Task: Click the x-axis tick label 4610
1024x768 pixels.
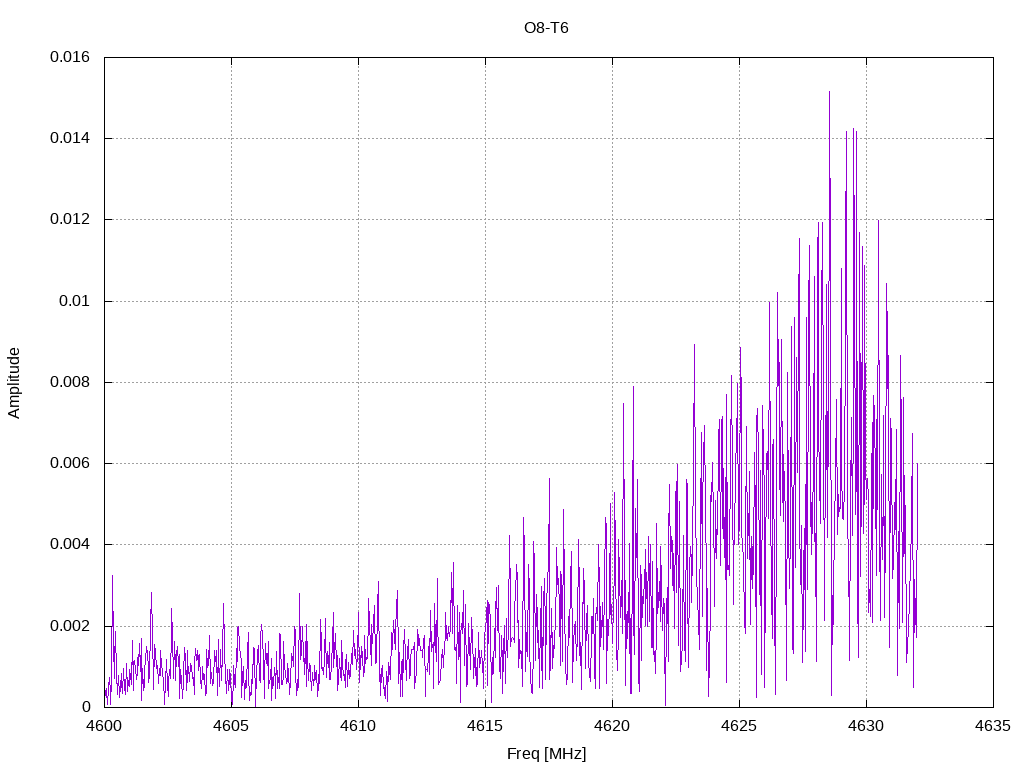Action: 359,726
